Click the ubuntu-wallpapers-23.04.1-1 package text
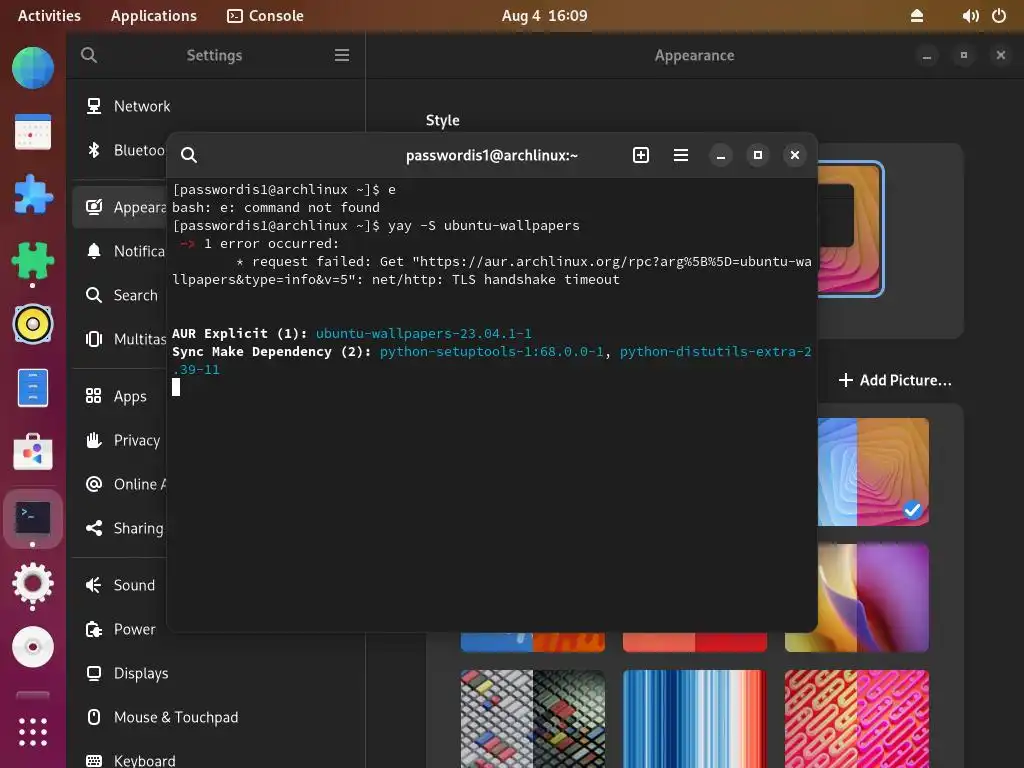This screenshot has height=768, width=1024. tap(423, 334)
